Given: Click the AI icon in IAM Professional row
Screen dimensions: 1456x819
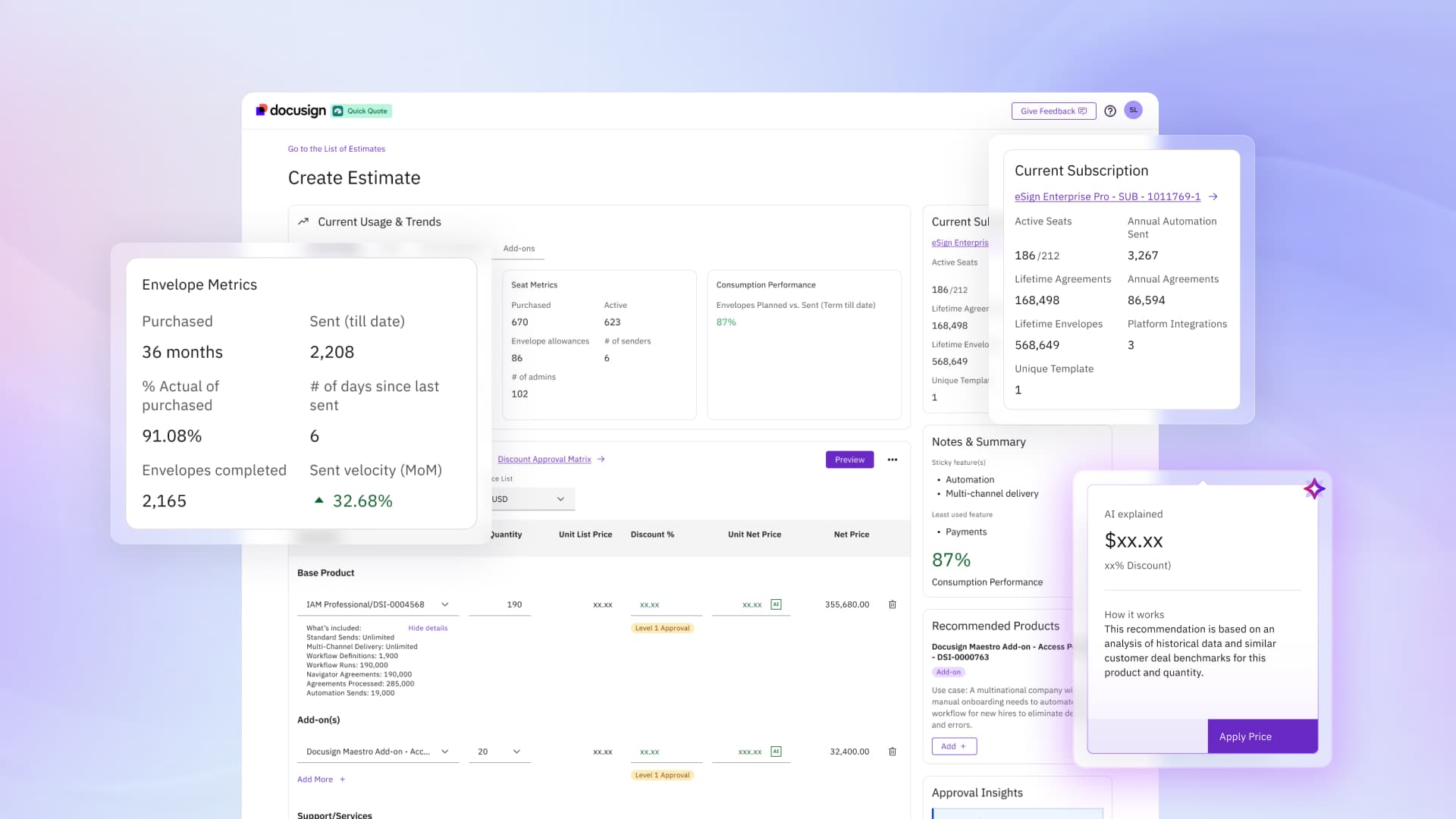Looking at the screenshot, I should click(776, 604).
